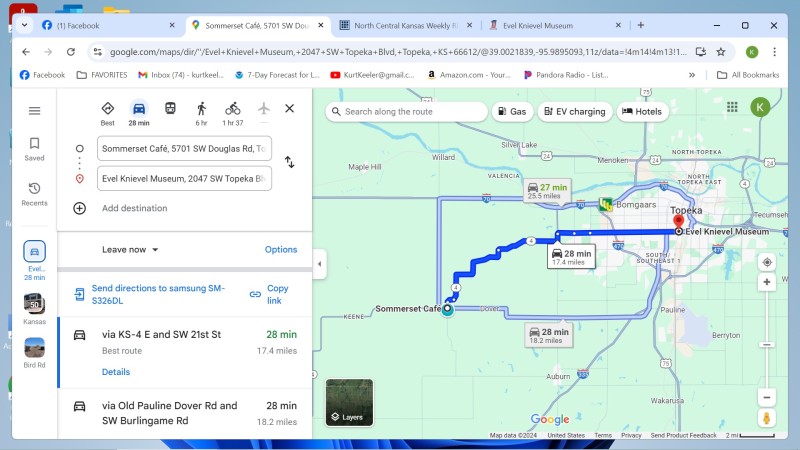Collapse the side panel with arrow
This screenshot has width=800, height=450.
coord(319,264)
